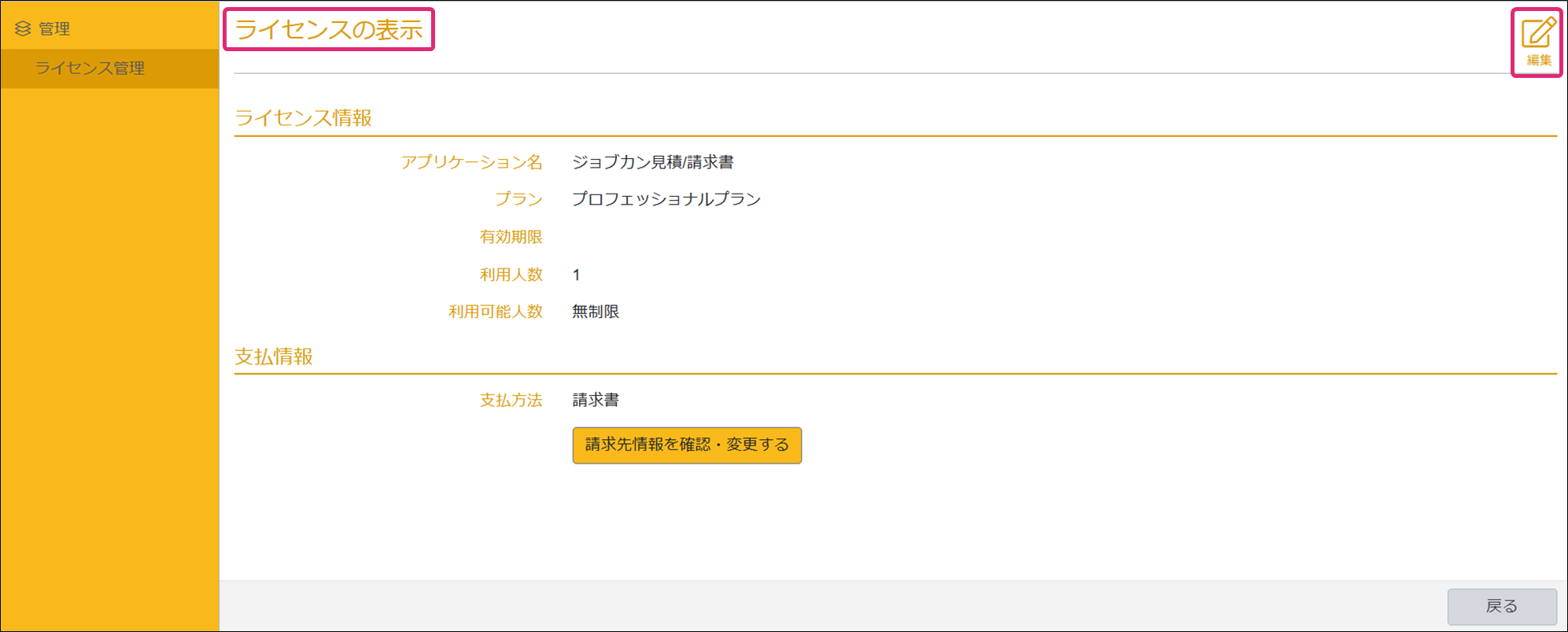
Task: Click the プラン field label
Action: [518, 199]
